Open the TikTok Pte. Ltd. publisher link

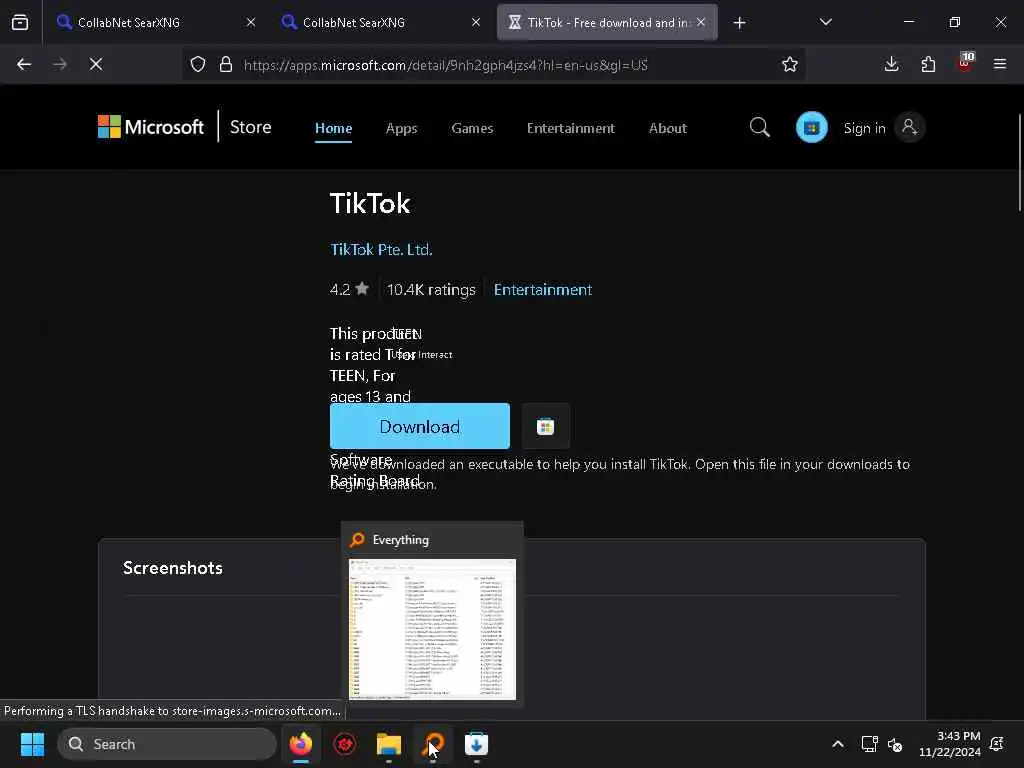tap(381, 249)
